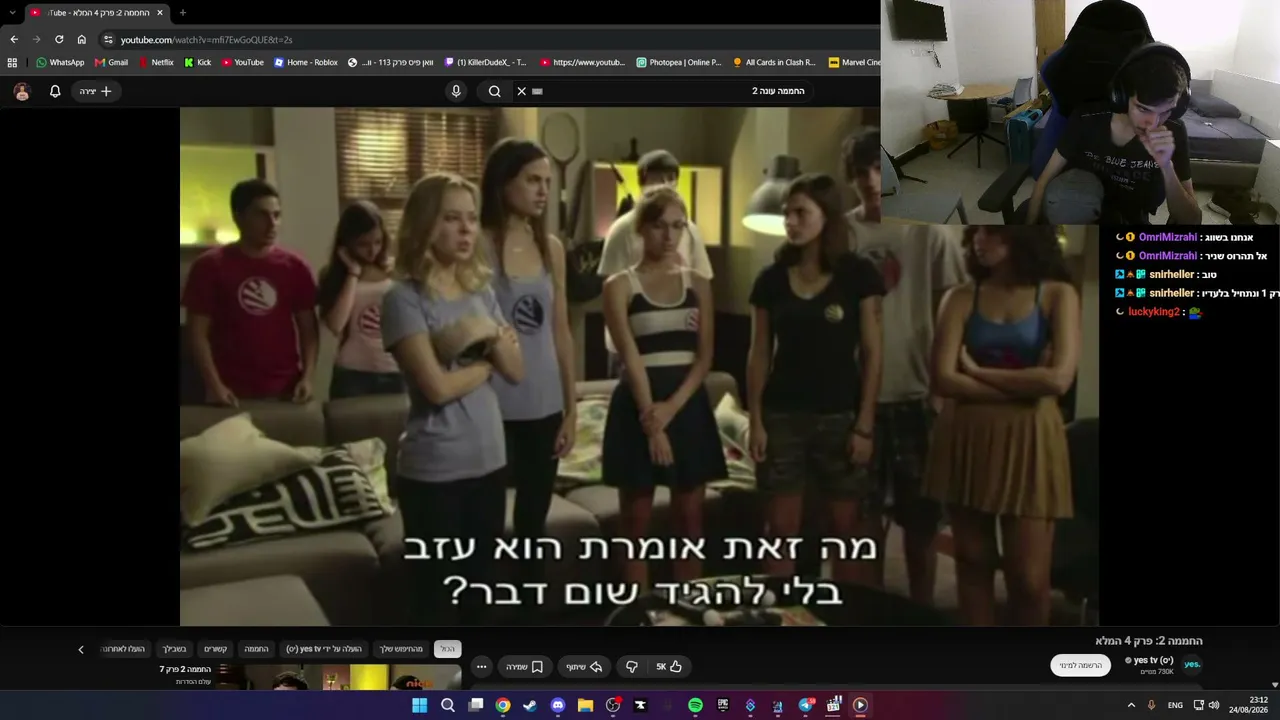1280x720 pixels.
Task: Focus the address bar showing youtube.com/watch
Action: coord(490,39)
